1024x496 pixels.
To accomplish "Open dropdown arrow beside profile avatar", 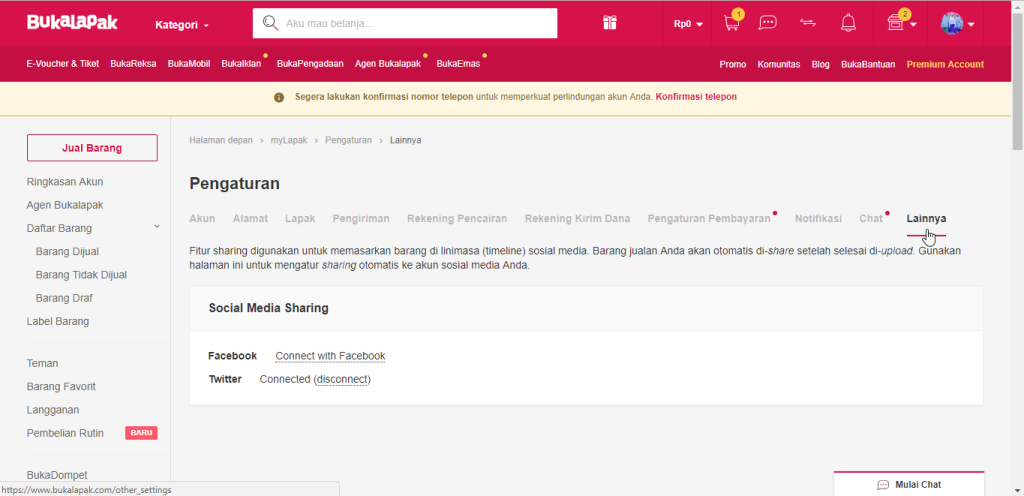I will pyautogui.click(x=971, y=25).
